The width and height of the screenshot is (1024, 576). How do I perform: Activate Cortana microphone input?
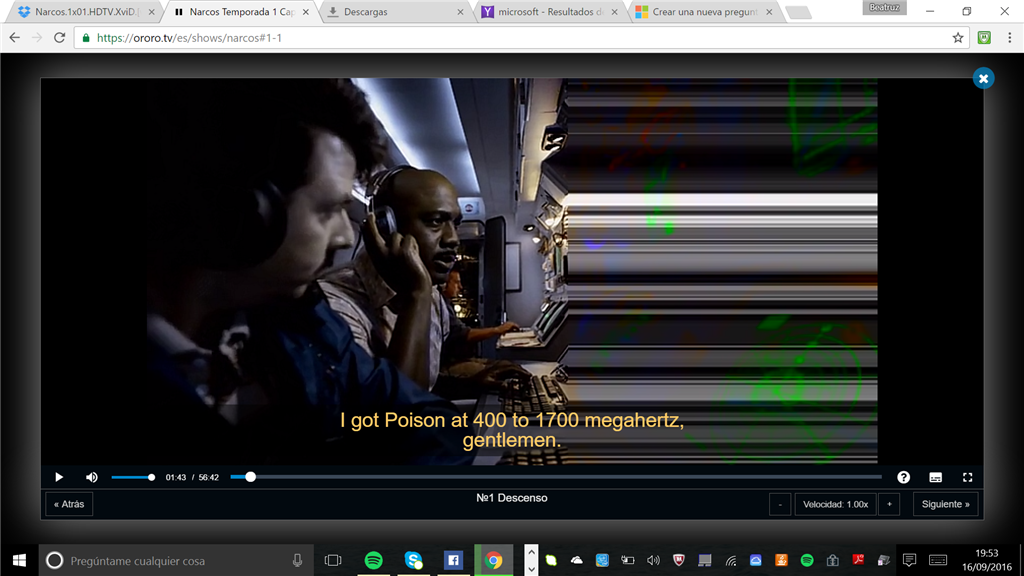coord(297,560)
